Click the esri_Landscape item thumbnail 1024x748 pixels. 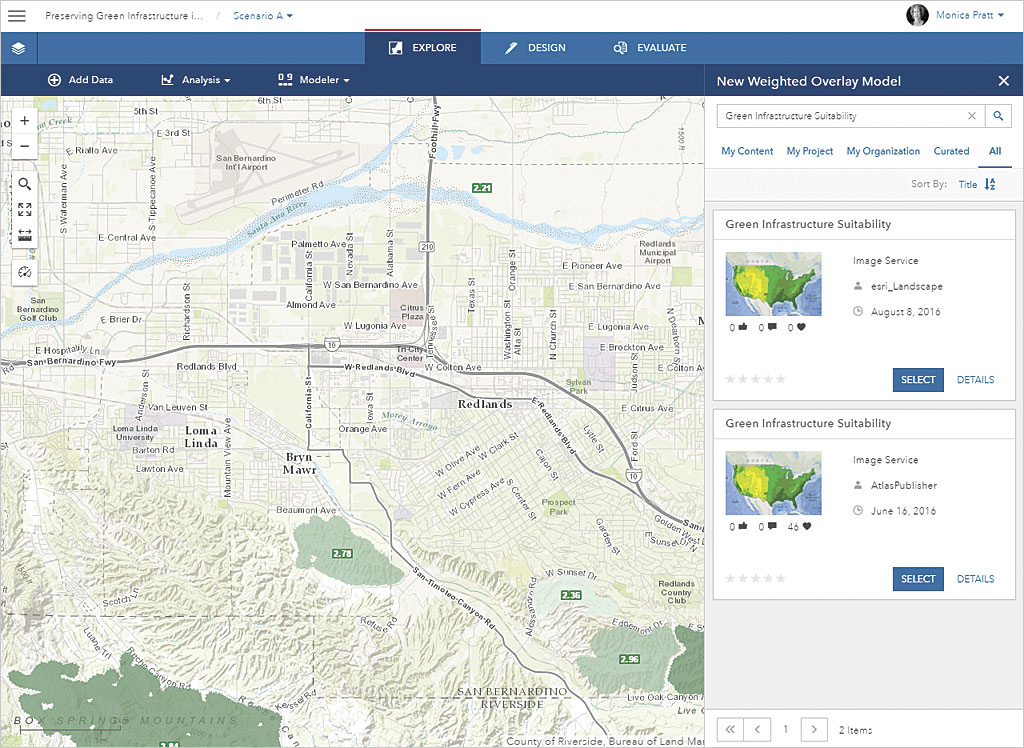[773, 284]
